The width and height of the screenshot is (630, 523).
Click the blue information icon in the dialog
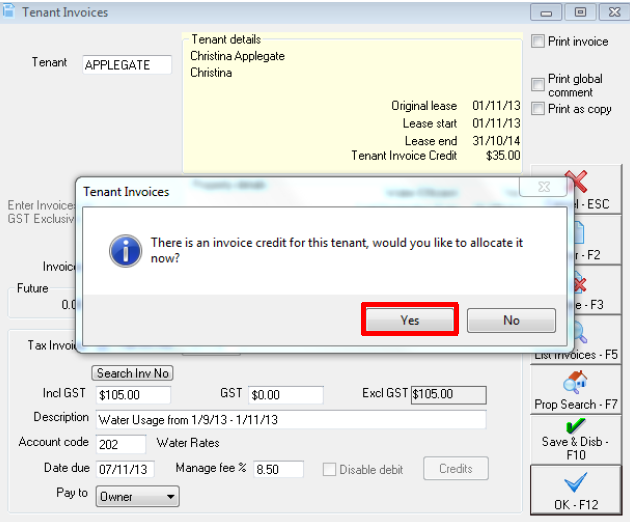[x=125, y=251]
